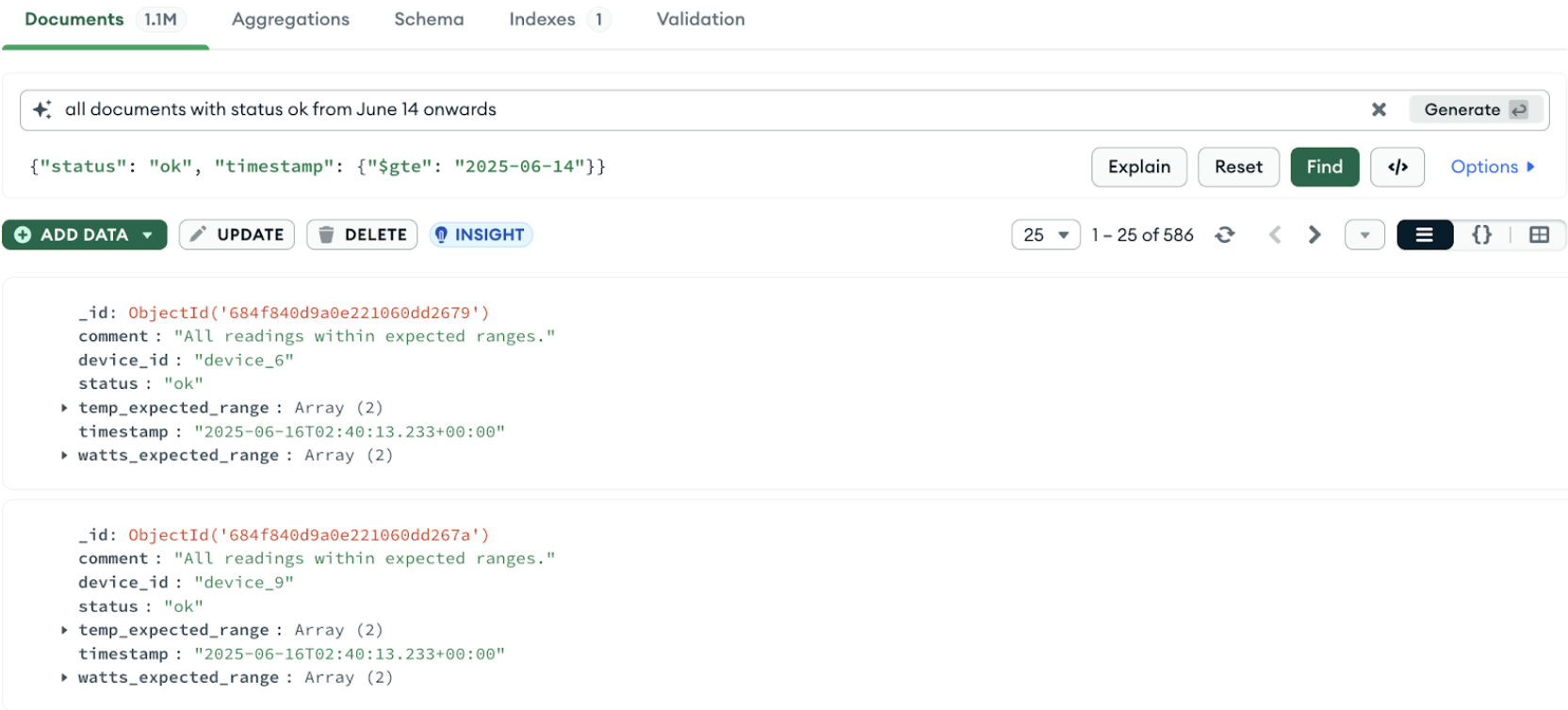Image resolution: width=1568 pixels, height=710 pixels.
Task: Expand watts_expected_range array in second document
Action: [x=64, y=678]
